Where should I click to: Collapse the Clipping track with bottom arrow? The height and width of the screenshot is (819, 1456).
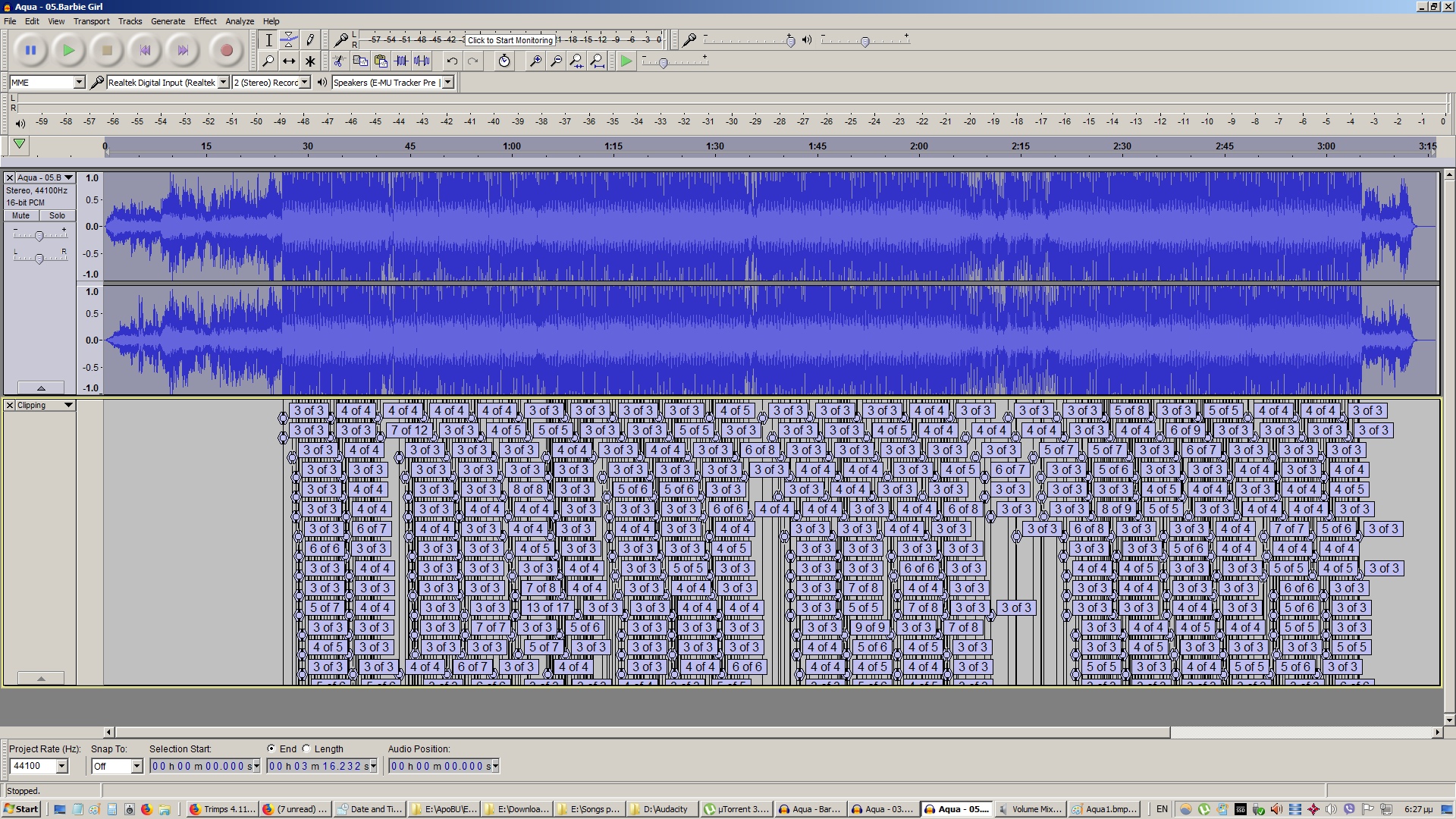(41, 678)
